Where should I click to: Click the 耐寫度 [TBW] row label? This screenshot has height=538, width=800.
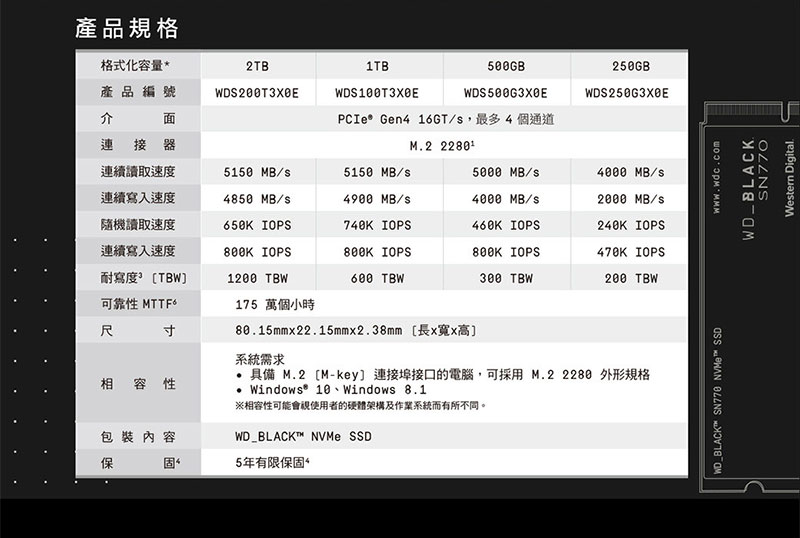pos(144,278)
